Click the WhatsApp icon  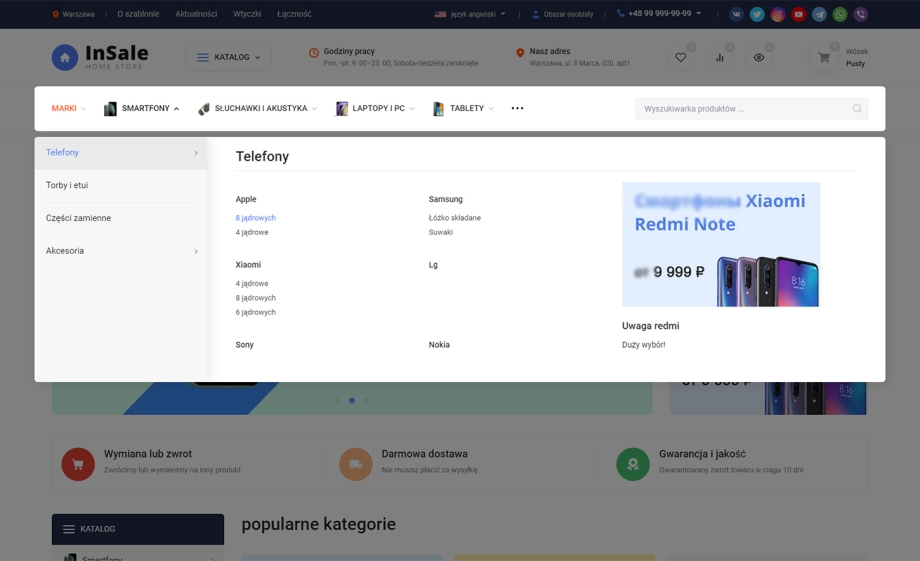click(x=840, y=14)
